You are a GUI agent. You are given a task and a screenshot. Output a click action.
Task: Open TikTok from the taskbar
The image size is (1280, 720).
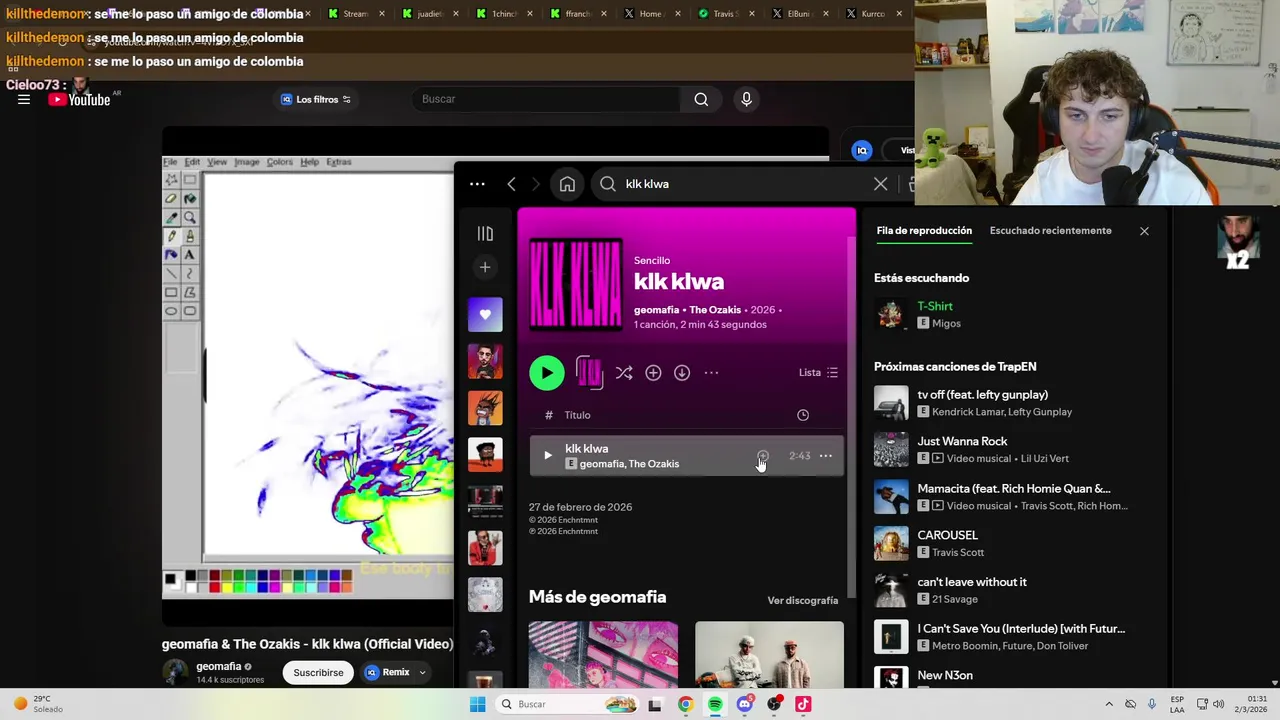point(803,704)
